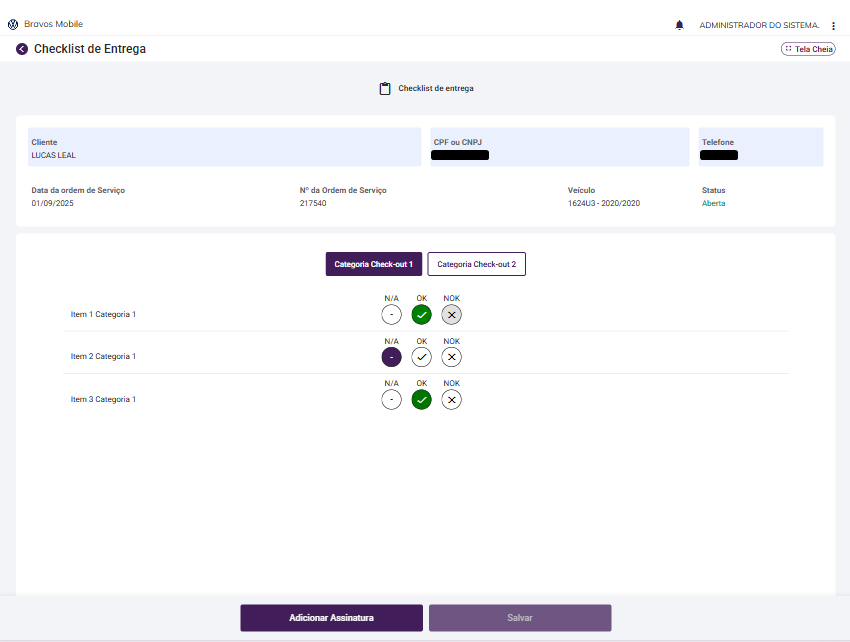Set Item 3 Categoria 1 to N/A
This screenshot has width=850, height=642.
point(391,400)
